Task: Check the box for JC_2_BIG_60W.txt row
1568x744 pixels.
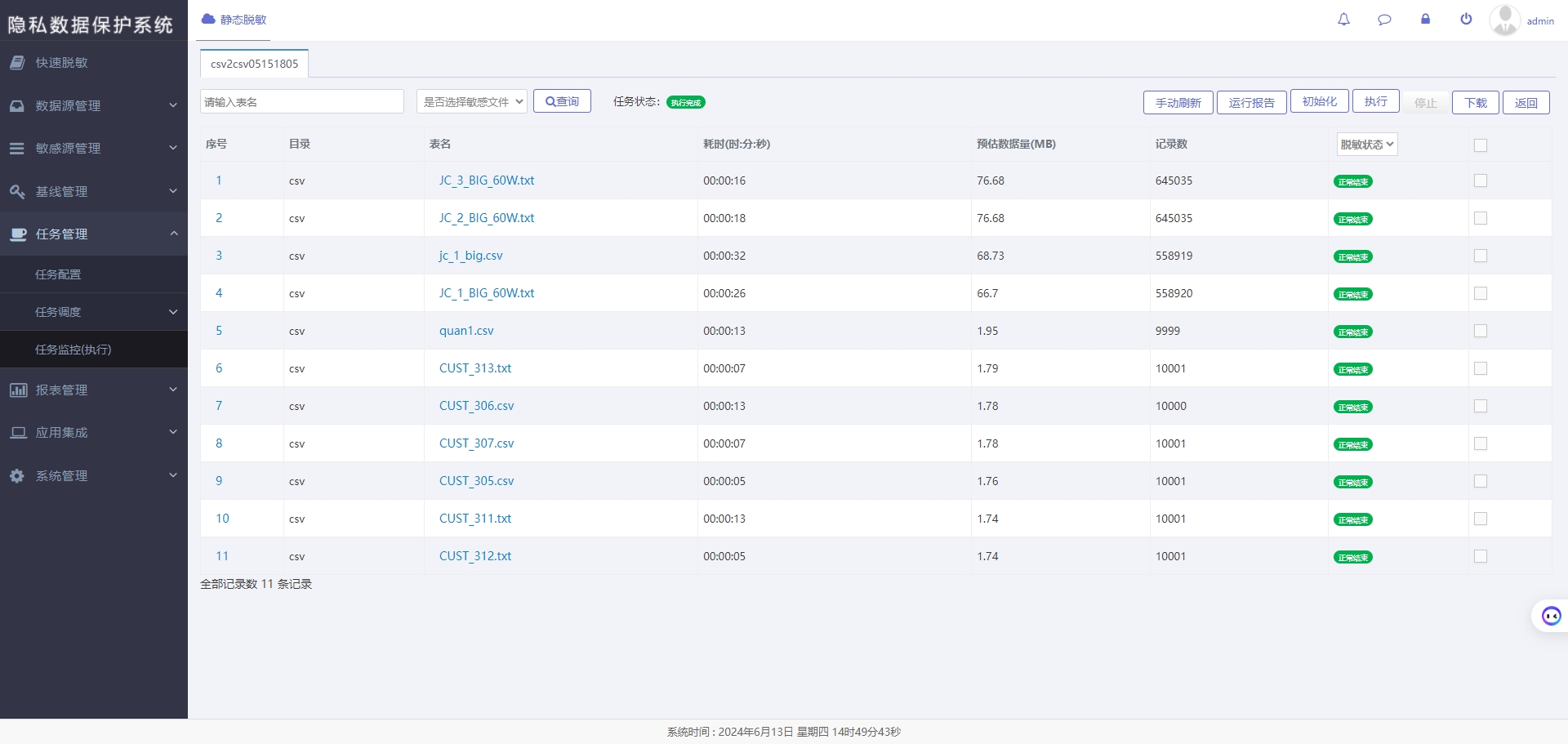Action: pos(1481,218)
